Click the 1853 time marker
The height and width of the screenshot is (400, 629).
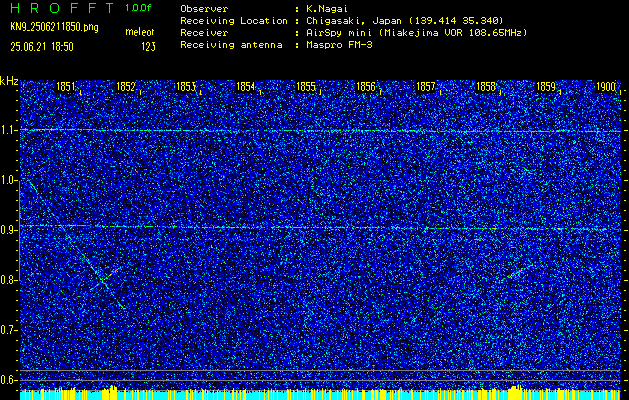[186, 87]
